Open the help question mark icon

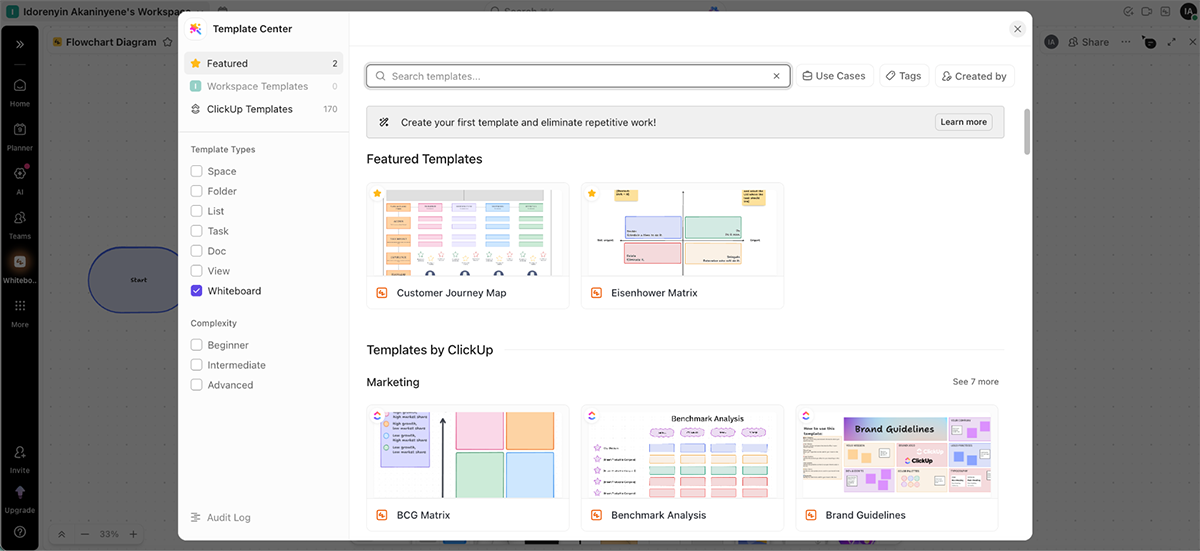point(20,532)
